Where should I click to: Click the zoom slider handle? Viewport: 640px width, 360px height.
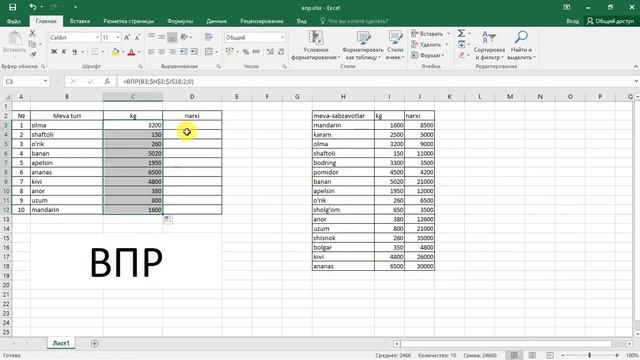point(589,356)
